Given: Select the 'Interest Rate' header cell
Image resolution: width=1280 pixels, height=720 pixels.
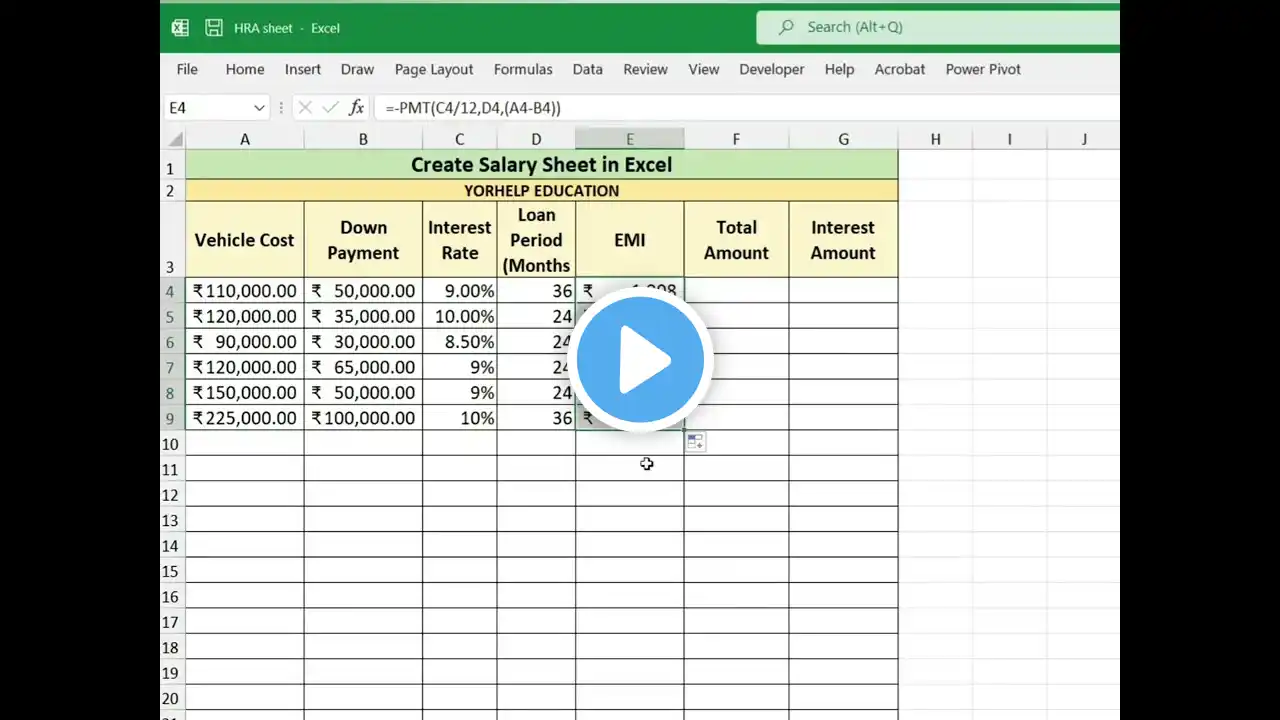Looking at the screenshot, I should pyautogui.click(x=460, y=240).
